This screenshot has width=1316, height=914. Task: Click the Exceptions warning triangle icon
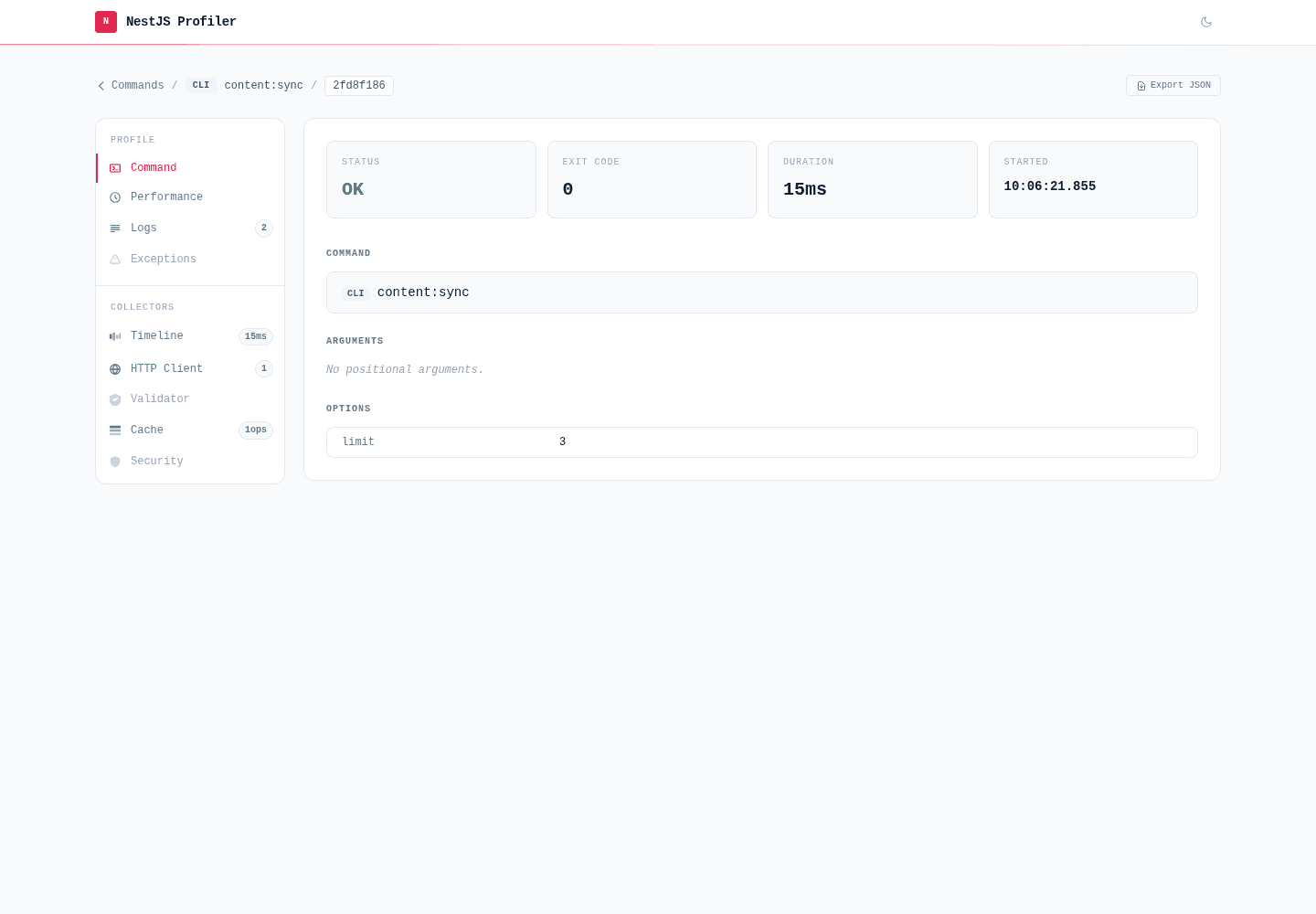click(x=115, y=260)
